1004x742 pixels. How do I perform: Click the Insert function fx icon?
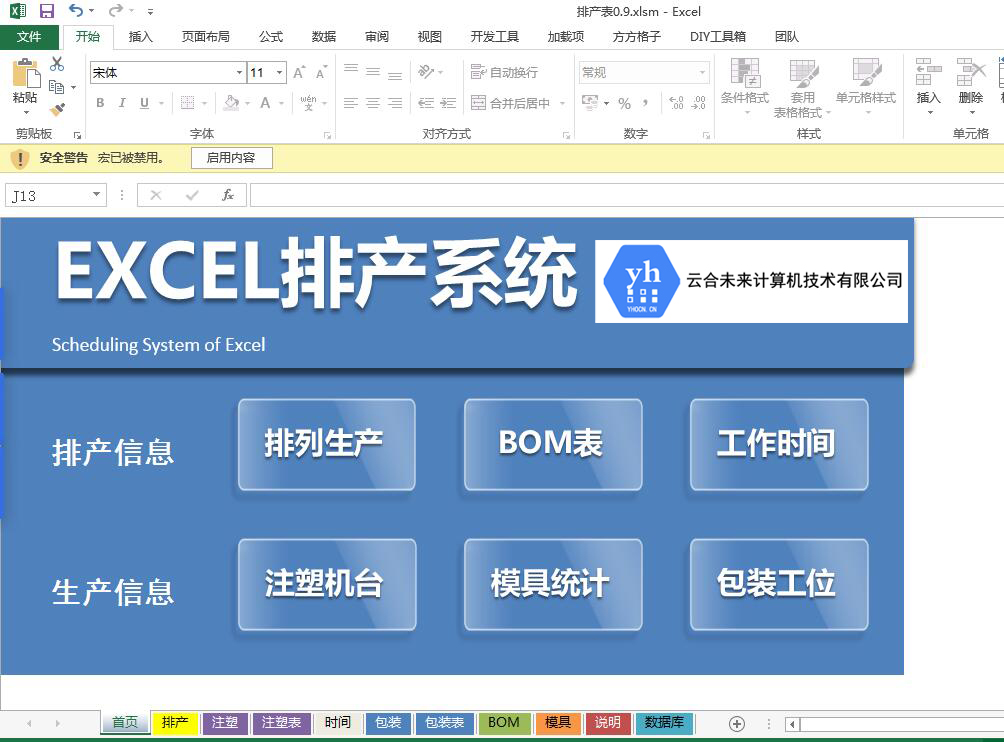(228, 195)
